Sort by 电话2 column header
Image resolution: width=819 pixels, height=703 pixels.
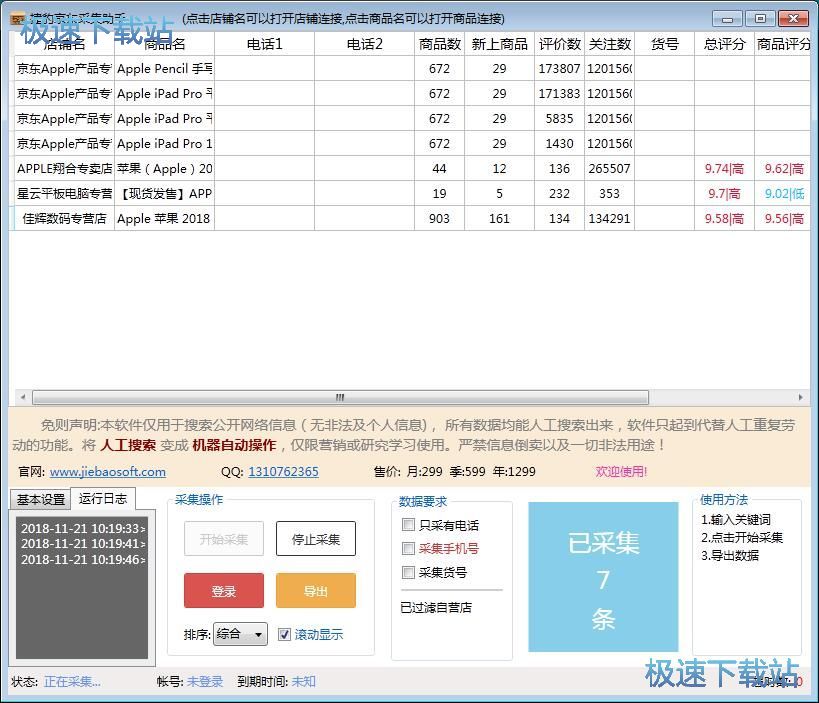point(365,44)
